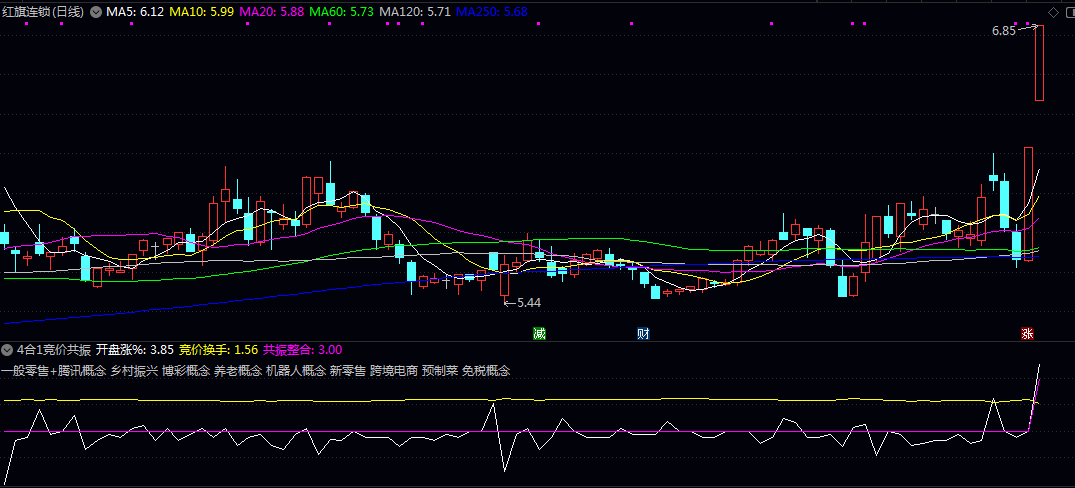Click the blue 财 financial report marker
The width and height of the screenshot is (1075, 488).
click(643, 334)
